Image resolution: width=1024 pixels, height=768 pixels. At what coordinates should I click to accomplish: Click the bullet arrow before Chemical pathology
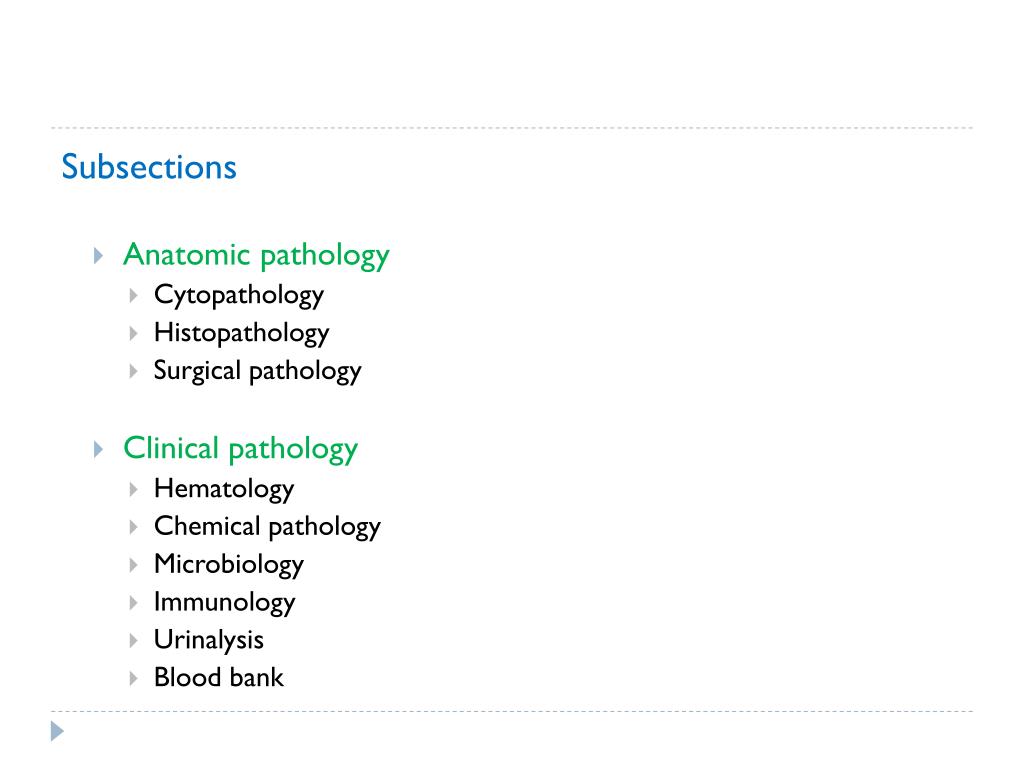[x=133, y=527]
